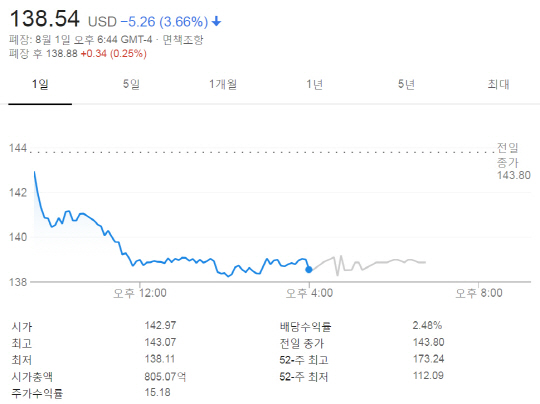
Task: Click the 주가수익률 value 15.18
Action: click(x=157, y=392)
